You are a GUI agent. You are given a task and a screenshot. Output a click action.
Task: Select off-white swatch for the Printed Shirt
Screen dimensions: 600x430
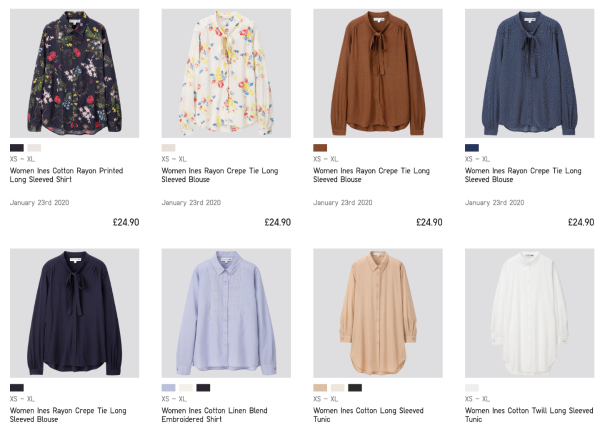tap(34, 147)
